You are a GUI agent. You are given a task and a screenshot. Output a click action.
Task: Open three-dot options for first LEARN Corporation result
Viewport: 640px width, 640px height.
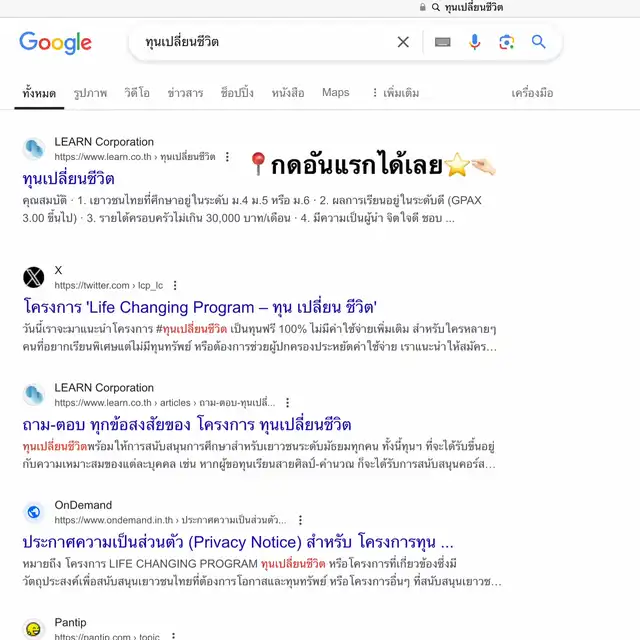pos(227,157)
